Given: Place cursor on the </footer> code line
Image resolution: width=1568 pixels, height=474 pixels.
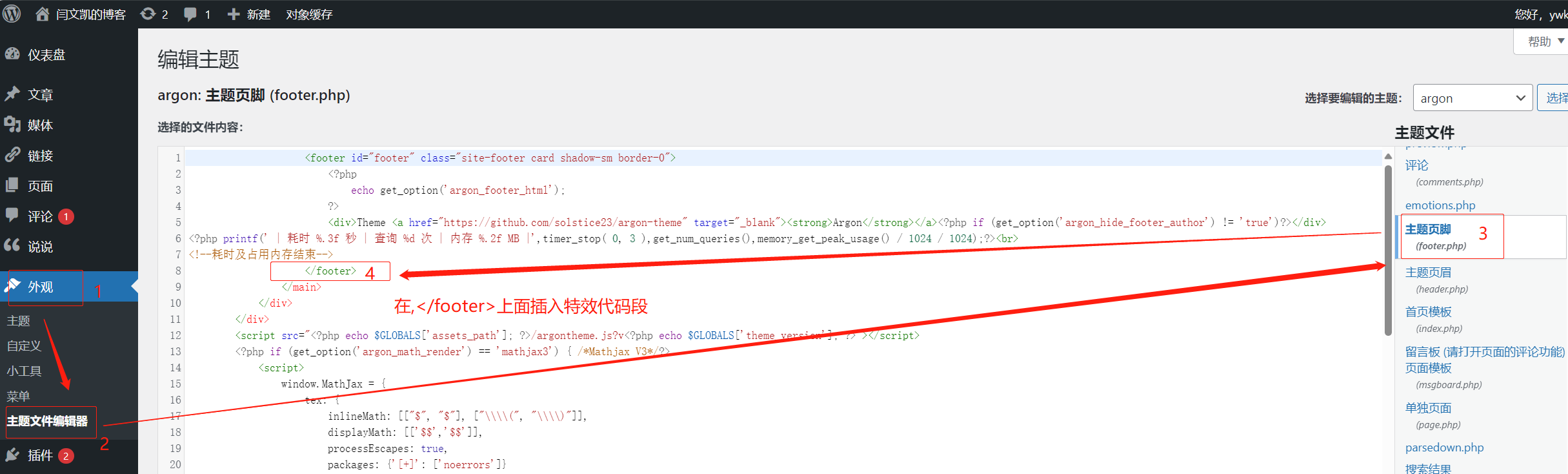Looking at the screenshot, I should pyautogui.click(x=330, y=271).
